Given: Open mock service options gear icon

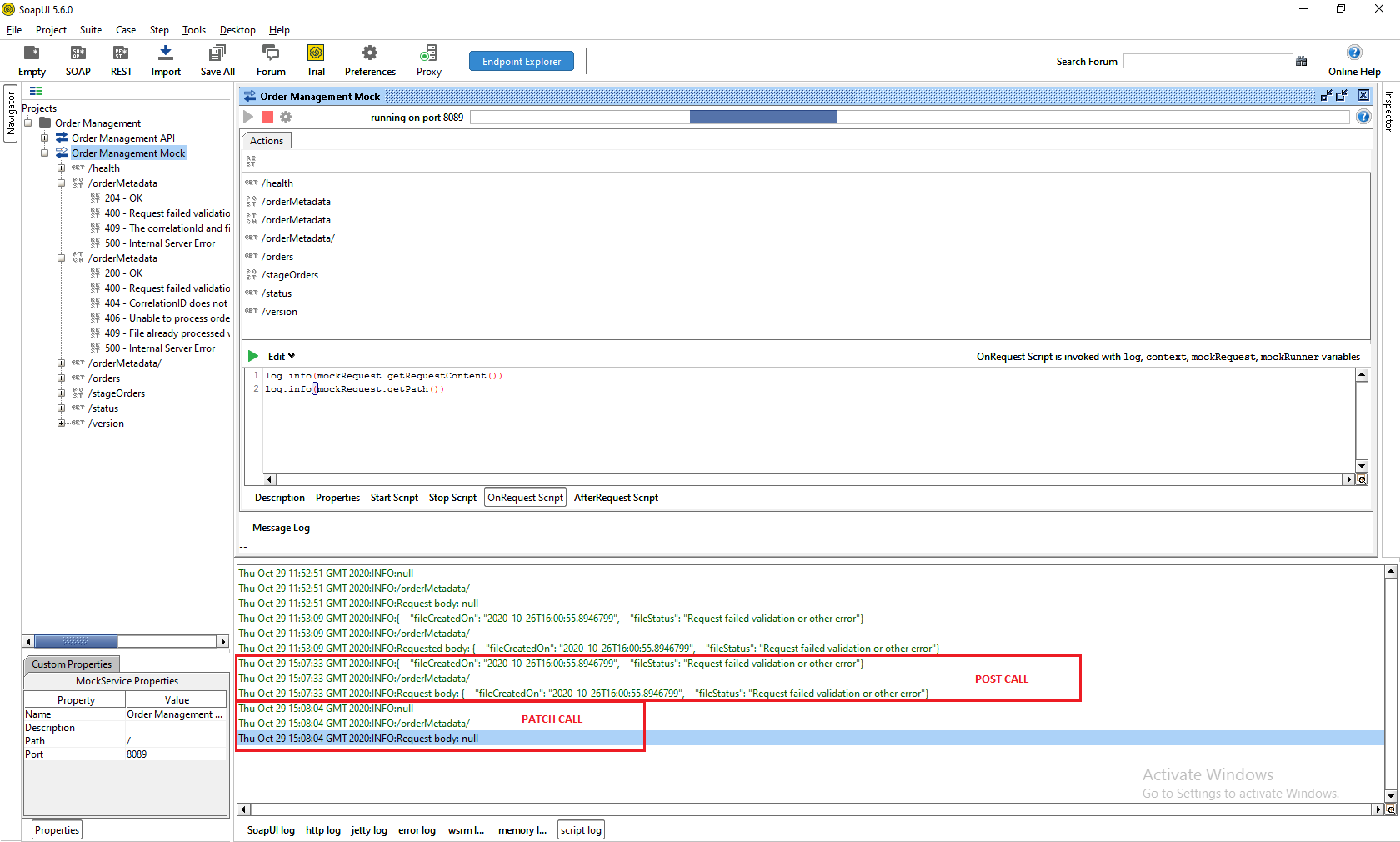Looking at the screenshot, I should (x=286, y=117).
